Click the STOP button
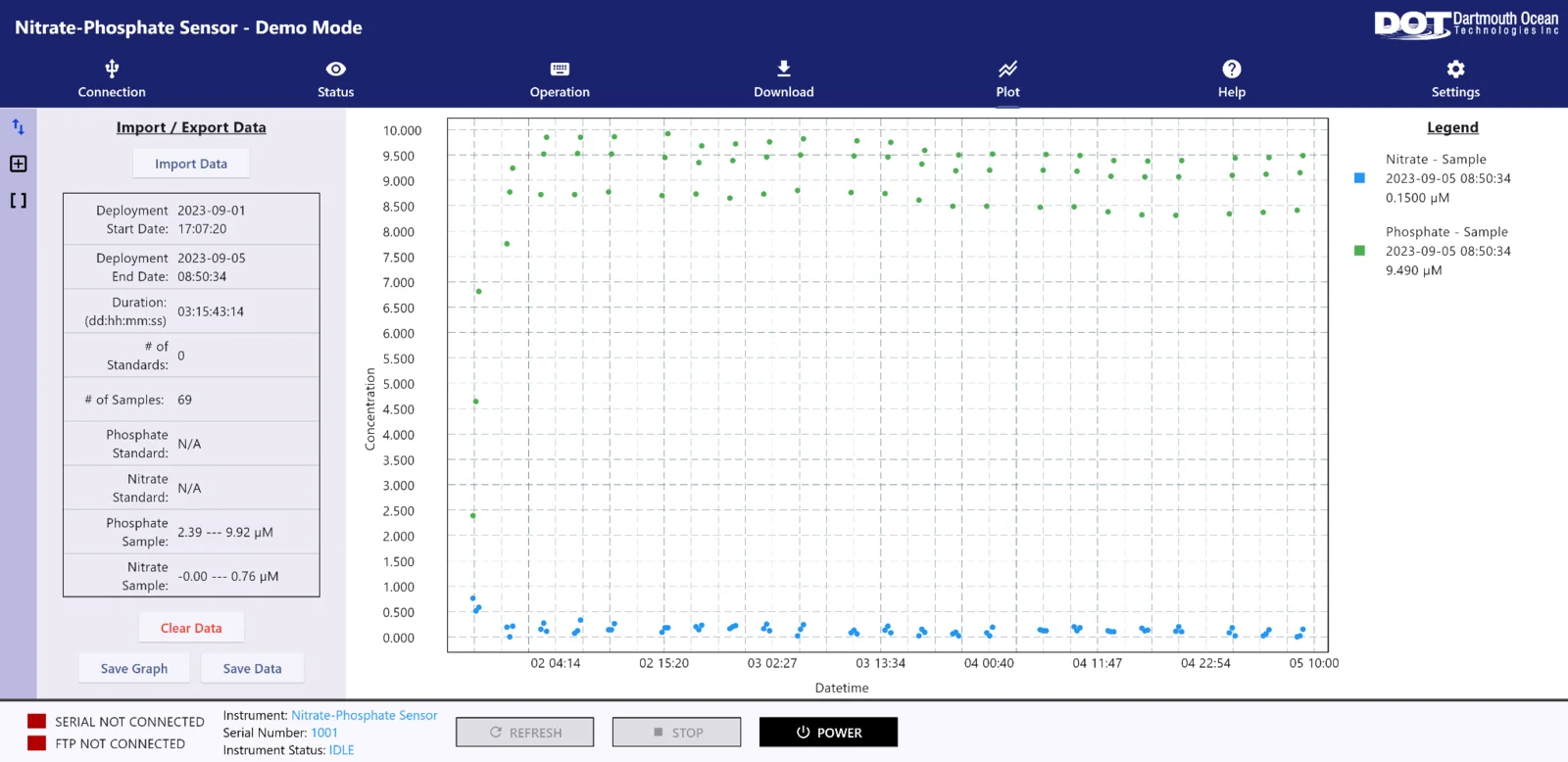Screen dimensions: 1568x762 pyautogui.click(x=677, y=733)
